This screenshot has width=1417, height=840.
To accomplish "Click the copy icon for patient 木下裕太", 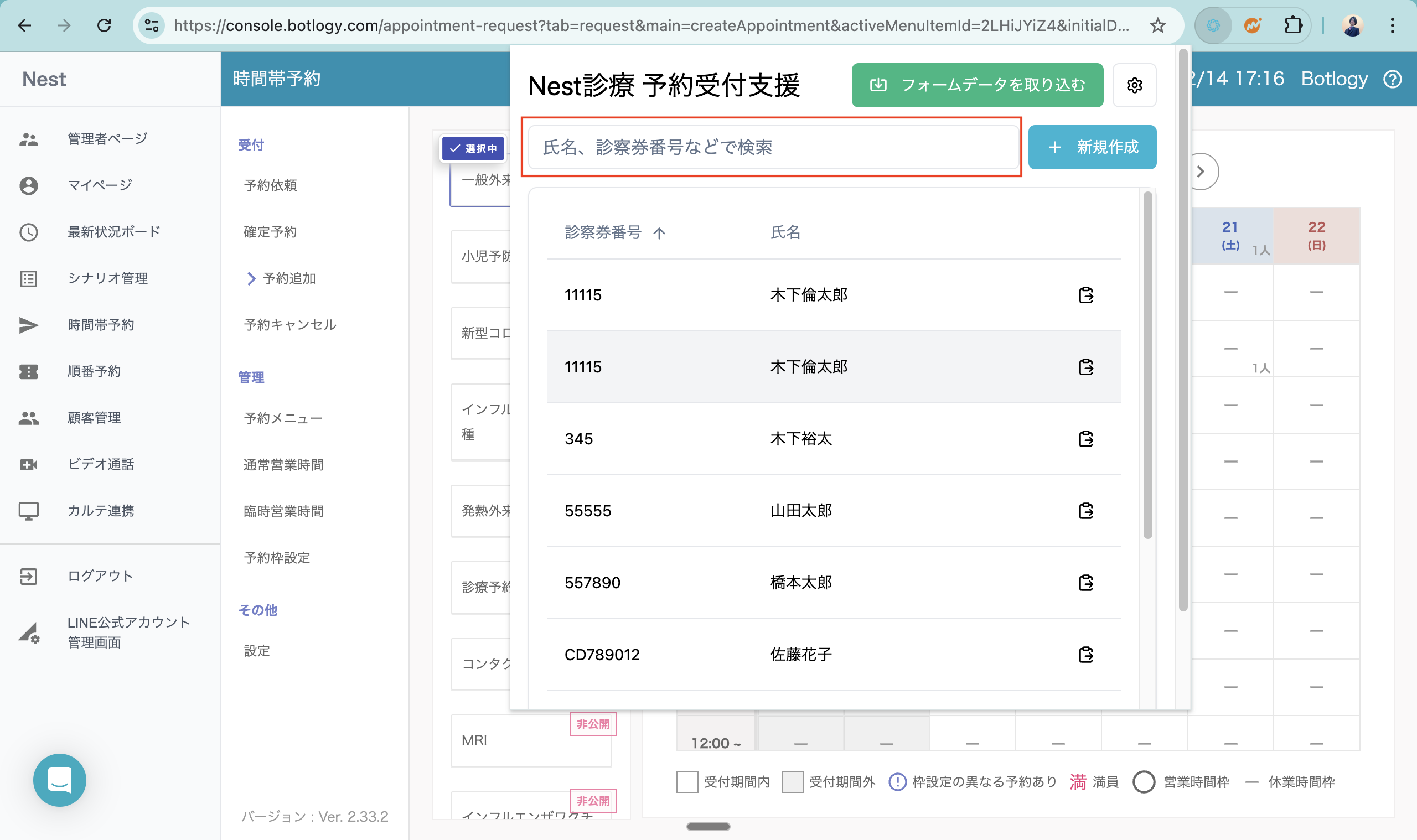I will [x=1085, y=439].
